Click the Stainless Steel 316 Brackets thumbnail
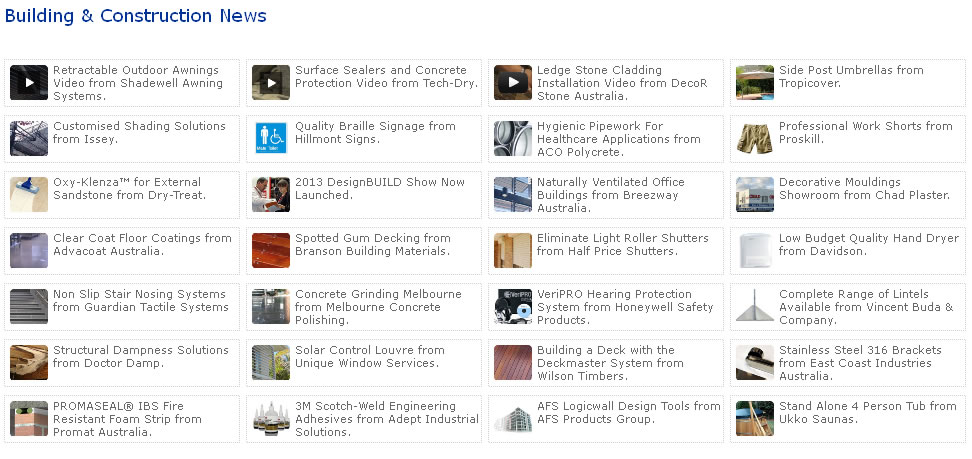Image resolution: width=972 pixels, height=459 pixels. [755, 363]
